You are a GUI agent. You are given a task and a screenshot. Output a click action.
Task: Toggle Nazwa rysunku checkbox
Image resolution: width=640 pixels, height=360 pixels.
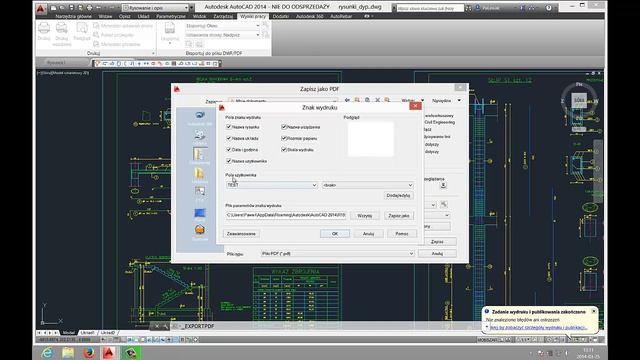pyautogui.click(x=229, y=127)
